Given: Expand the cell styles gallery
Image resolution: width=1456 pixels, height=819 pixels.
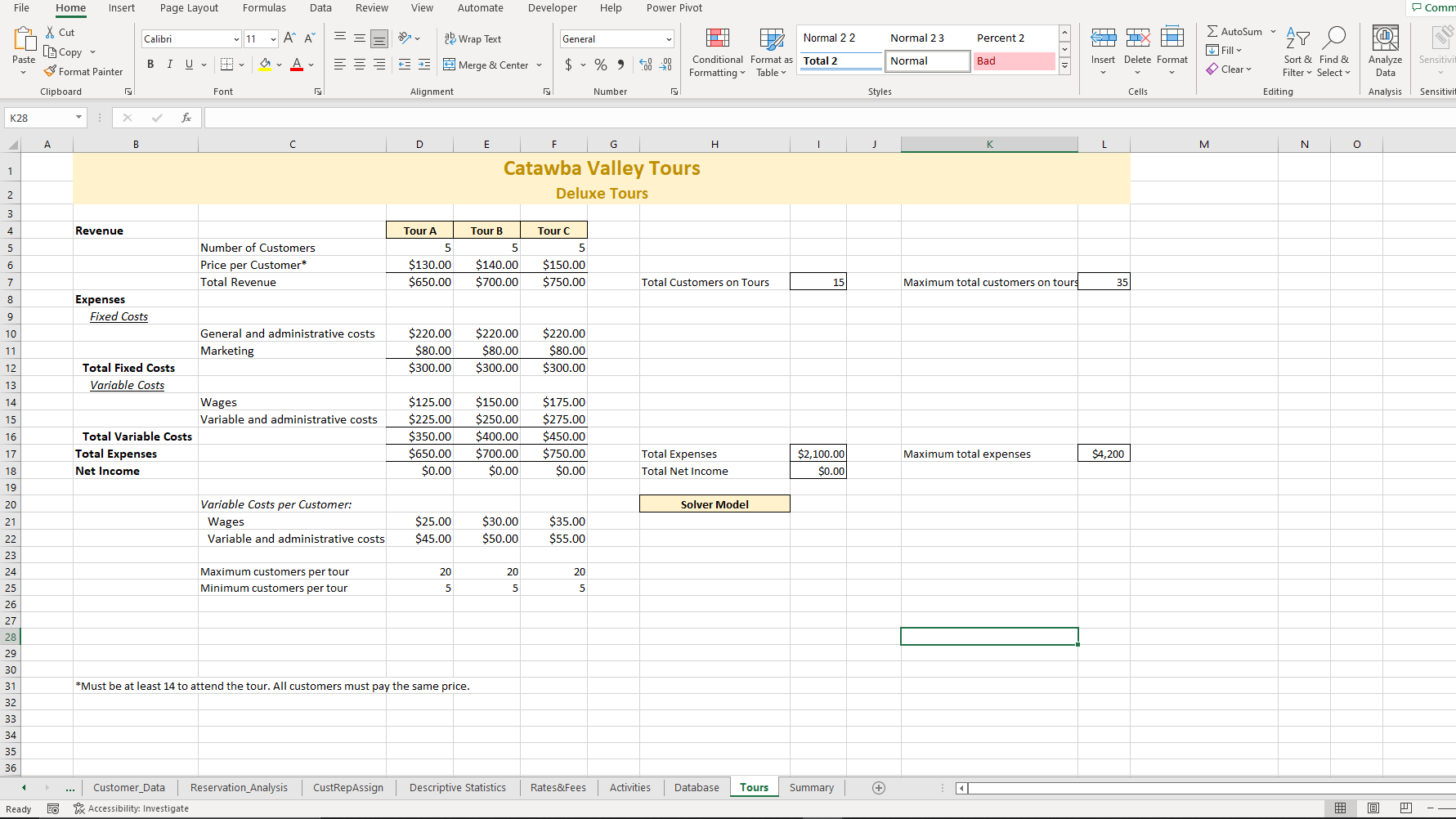Looking at the screenshot, I should click(1064, 65).
